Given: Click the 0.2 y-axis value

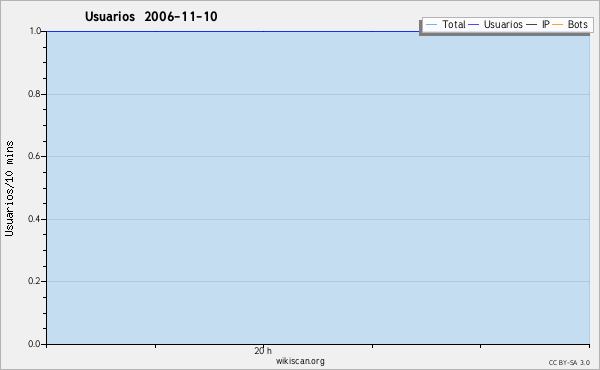Looking at the screenshot, I should pos(34,281).
